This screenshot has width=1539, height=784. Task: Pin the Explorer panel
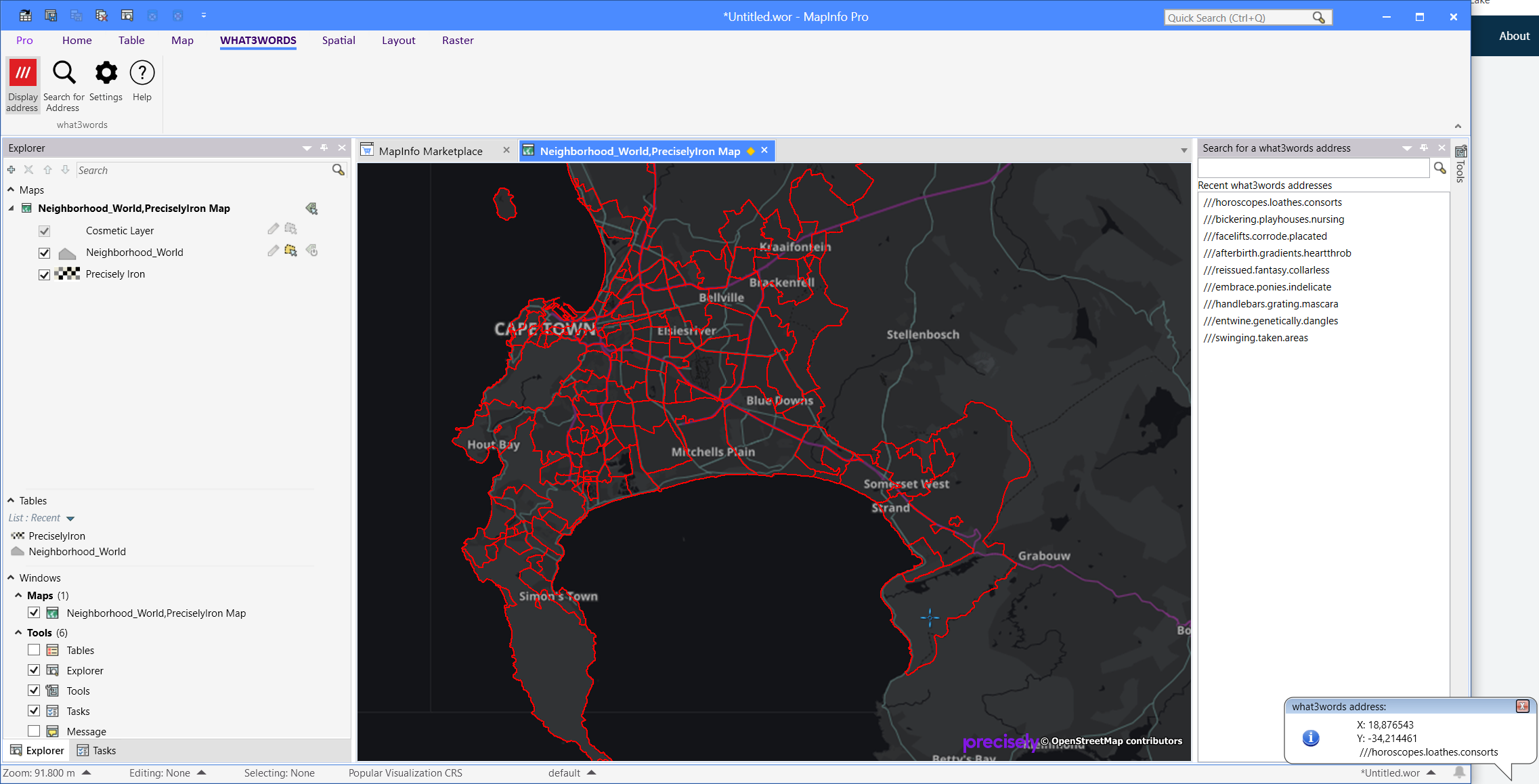pyautogui.click(x=324, y=148)
